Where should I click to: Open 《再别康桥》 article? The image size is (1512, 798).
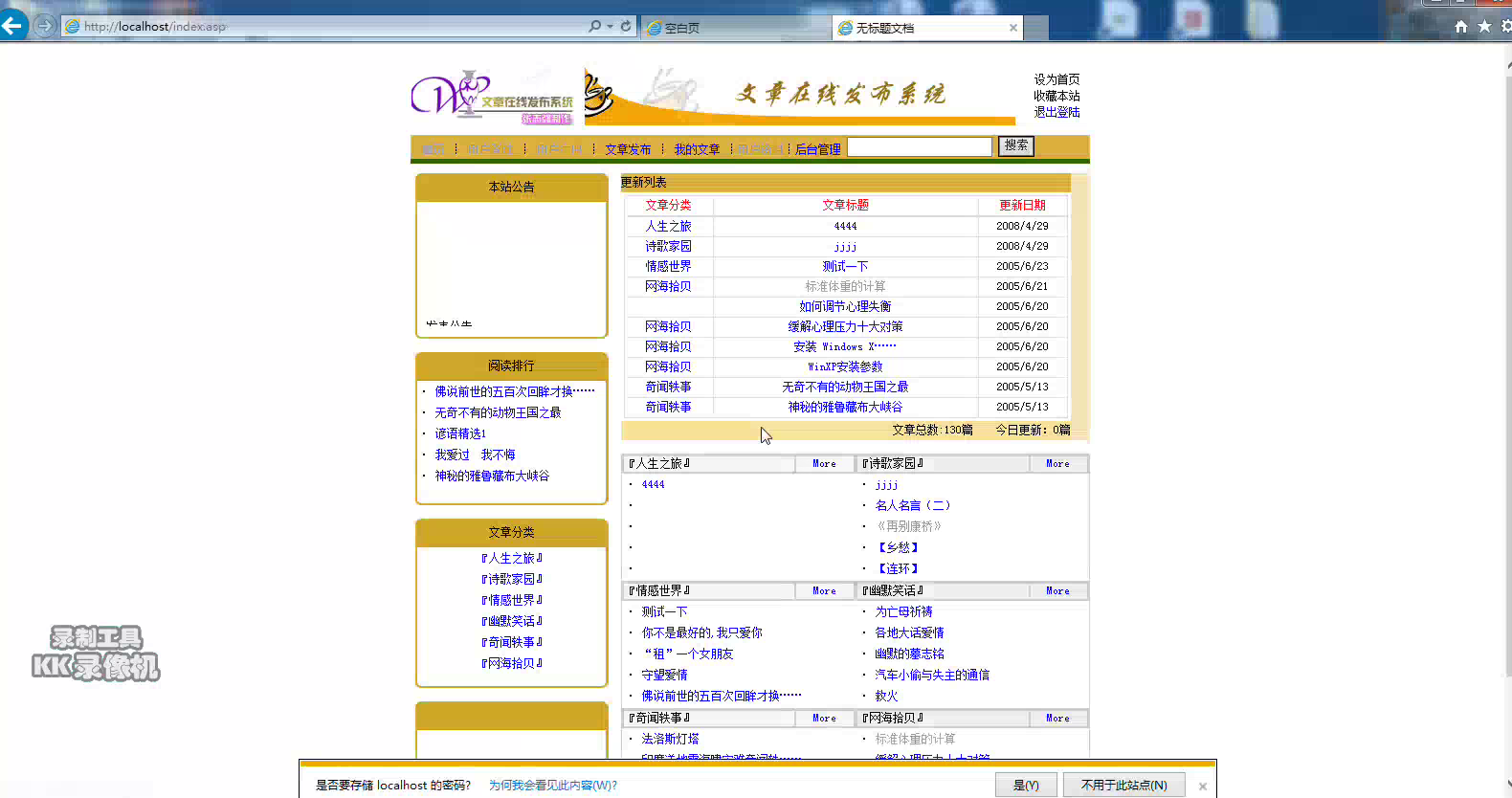tap(909, 527)
